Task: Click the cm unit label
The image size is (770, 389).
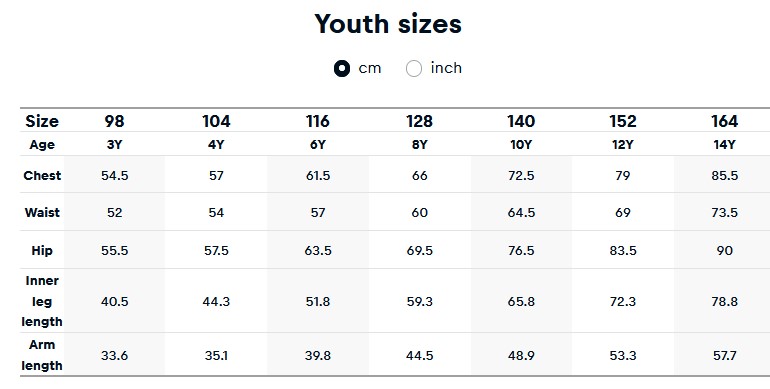Action: (x=370, y=68)
